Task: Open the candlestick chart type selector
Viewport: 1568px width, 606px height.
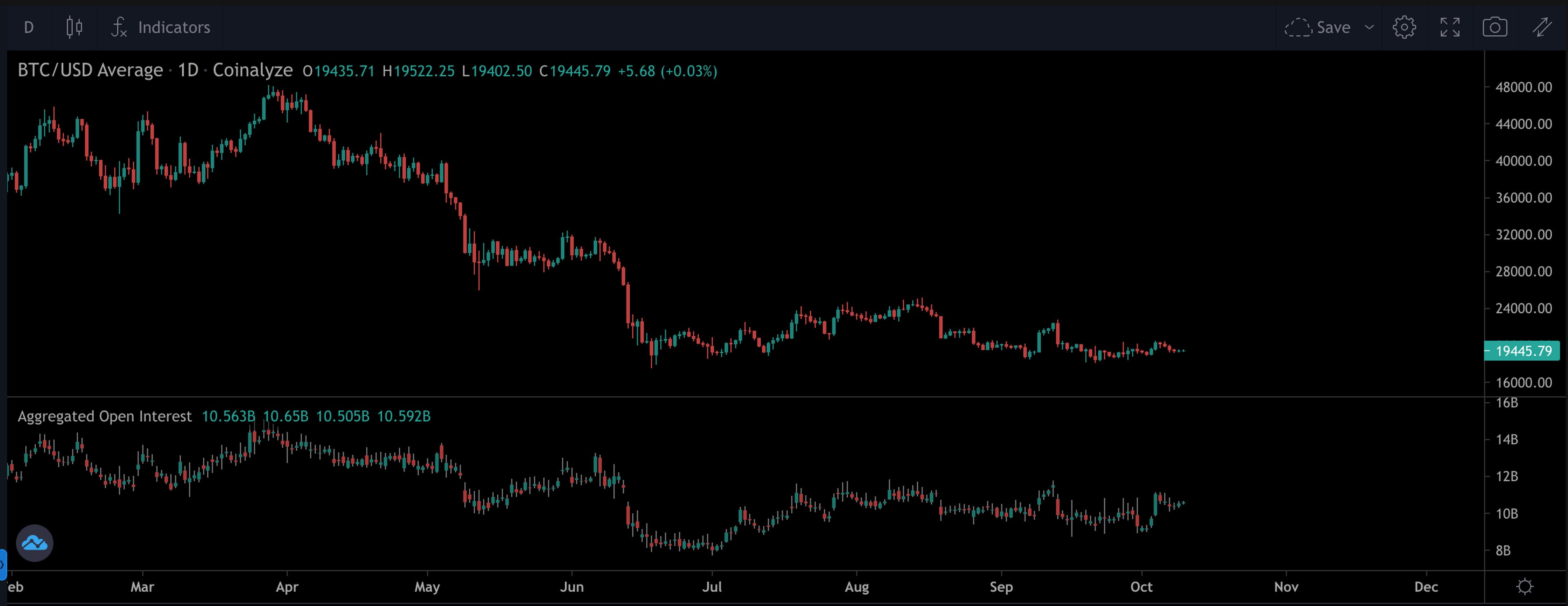Action: click(74, 27)
